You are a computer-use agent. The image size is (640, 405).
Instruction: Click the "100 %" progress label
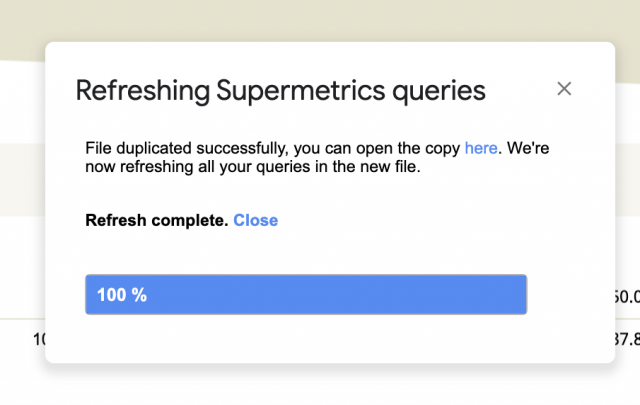[122, 295]
